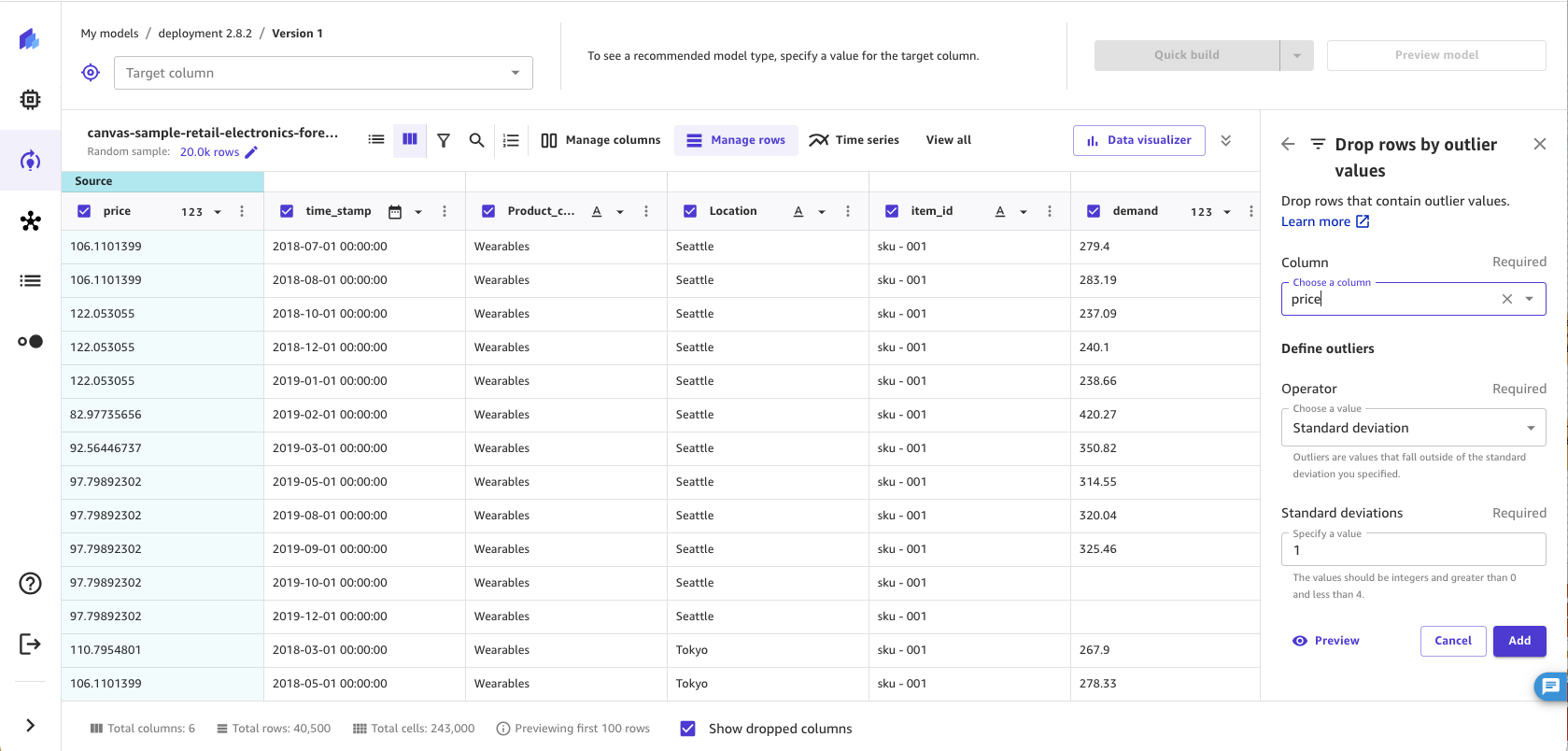Screen dimensions: 1568x751
Task: Edit random sample size pencil icon
Action: [x=251, y=152]
